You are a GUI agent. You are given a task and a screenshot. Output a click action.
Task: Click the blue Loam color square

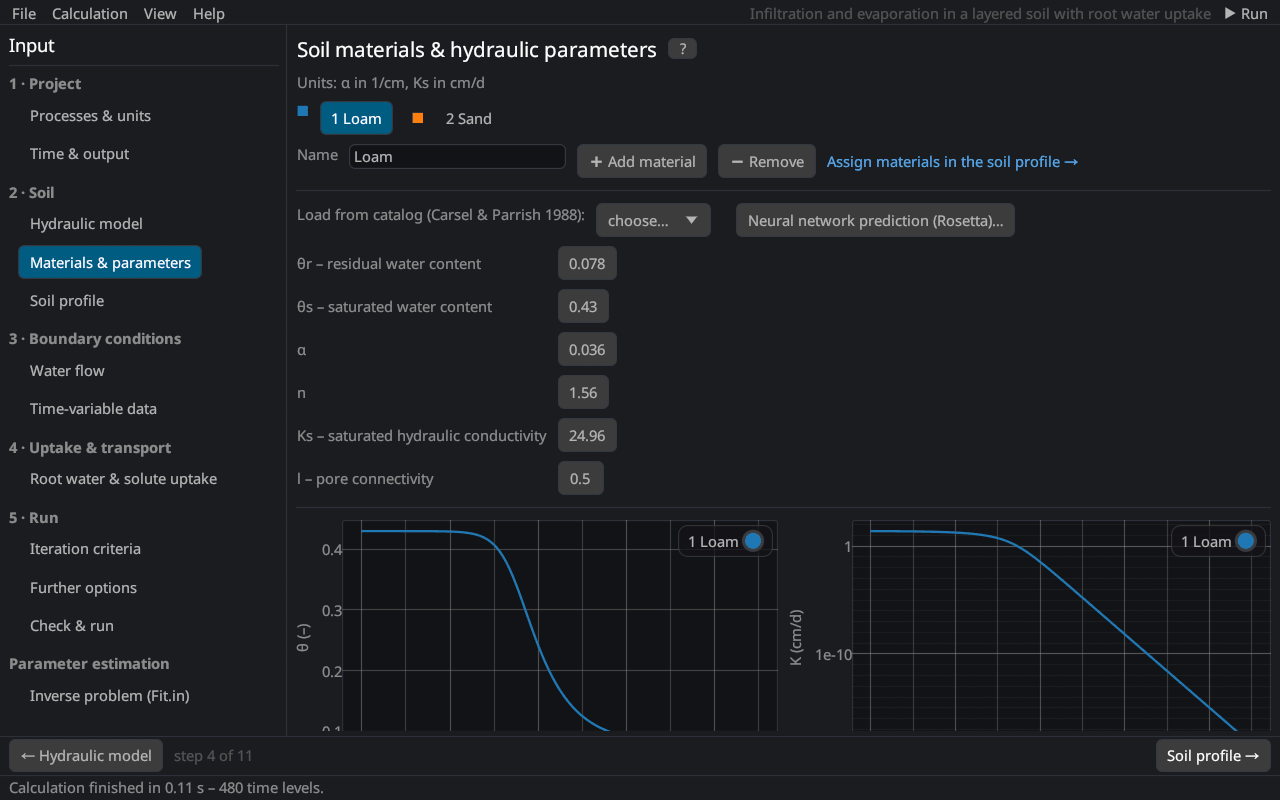tap(303, 111)
